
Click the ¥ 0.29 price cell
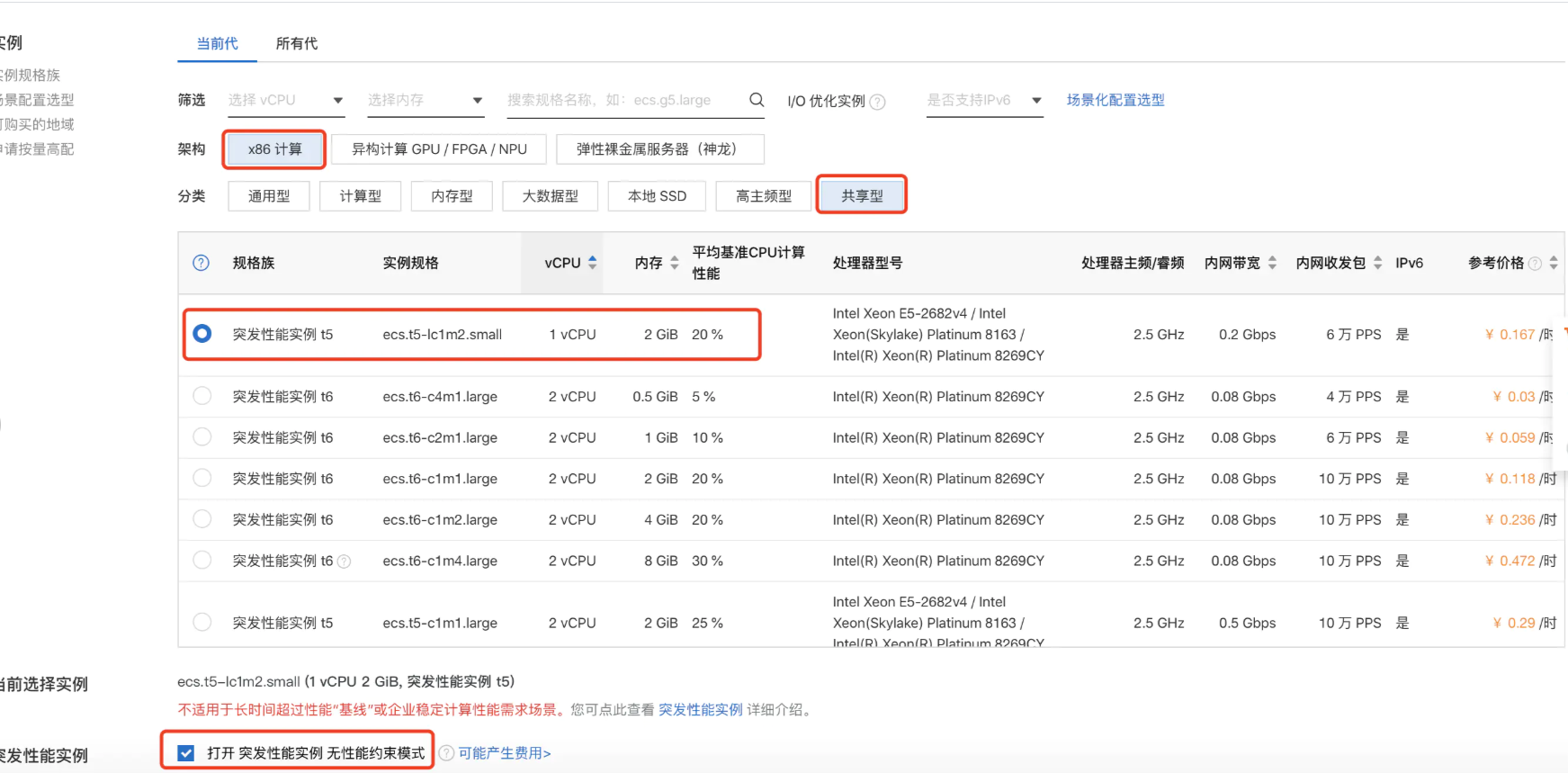click(x=1524, y=623)
